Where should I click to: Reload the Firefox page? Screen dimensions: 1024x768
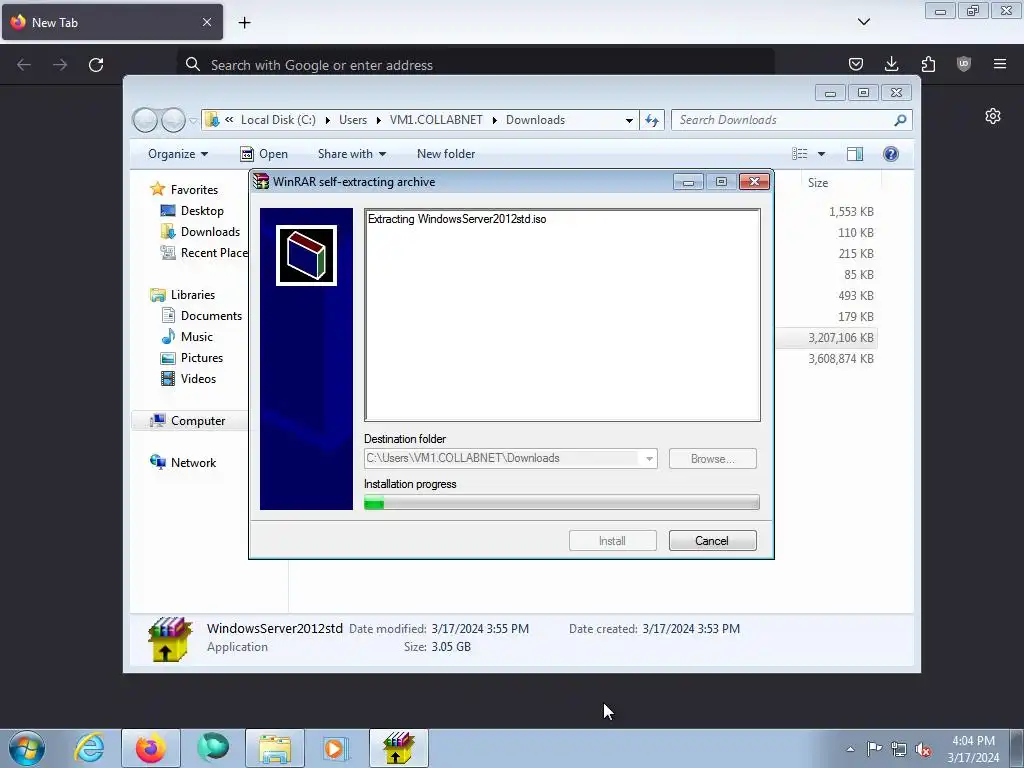[x=96, y=65]
